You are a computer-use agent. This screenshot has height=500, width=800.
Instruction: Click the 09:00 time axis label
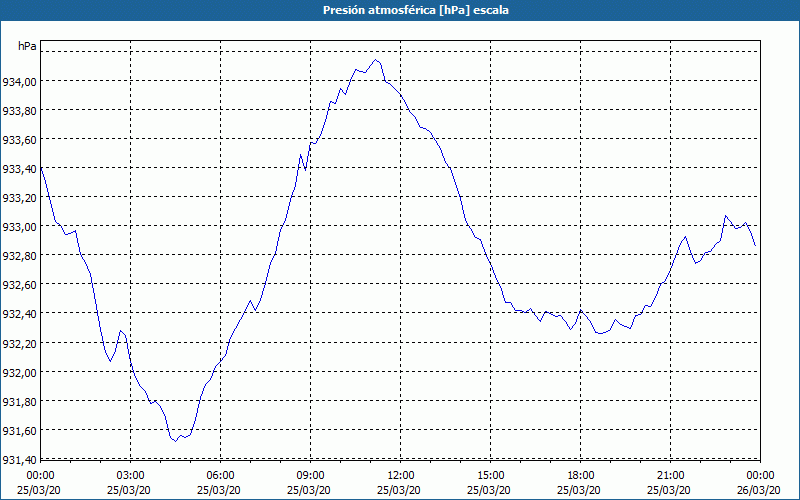pyautogui.click(x=310, y=476)
